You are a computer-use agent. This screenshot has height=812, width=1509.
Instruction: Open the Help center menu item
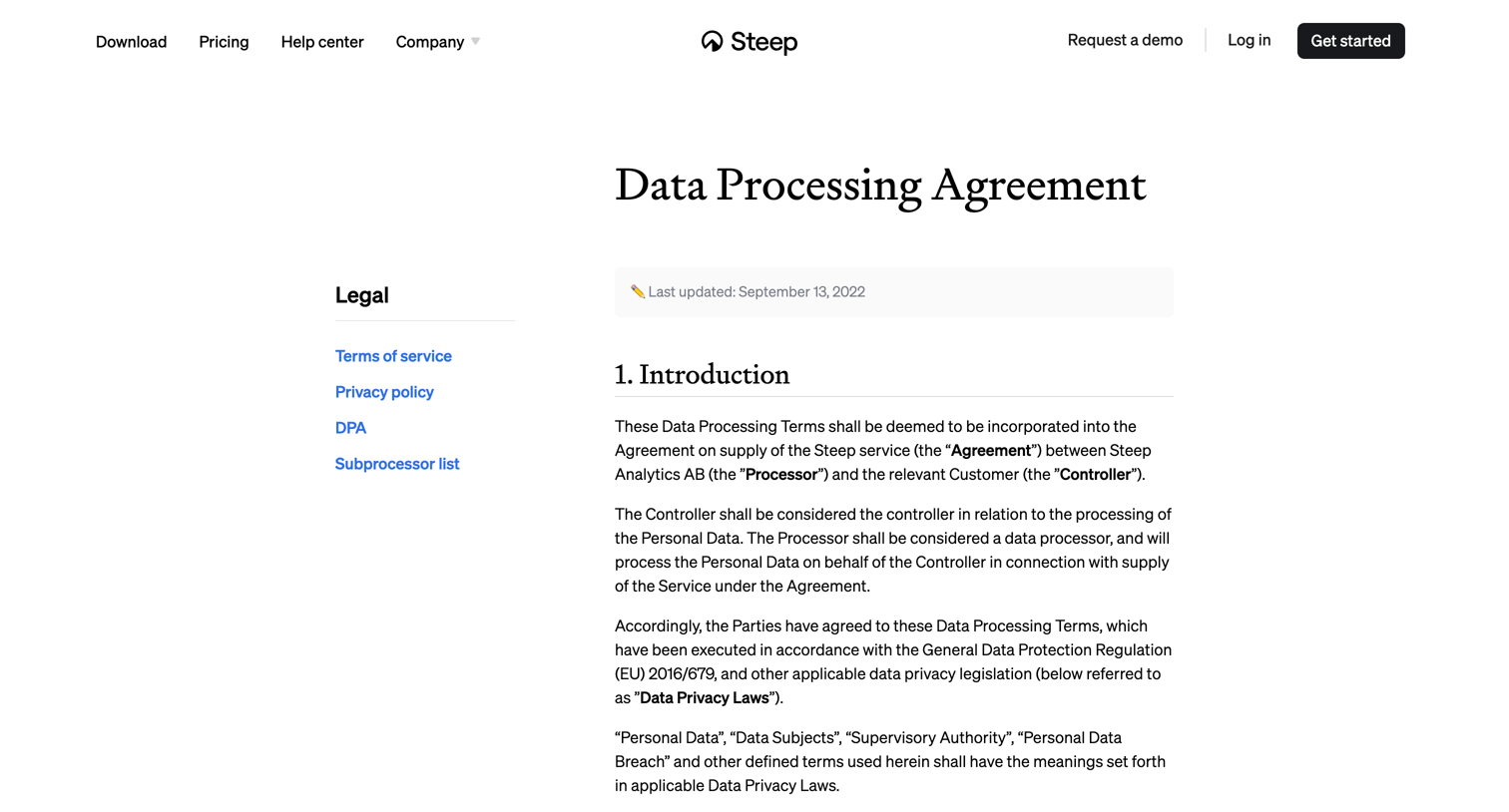[x=322, y=42]
